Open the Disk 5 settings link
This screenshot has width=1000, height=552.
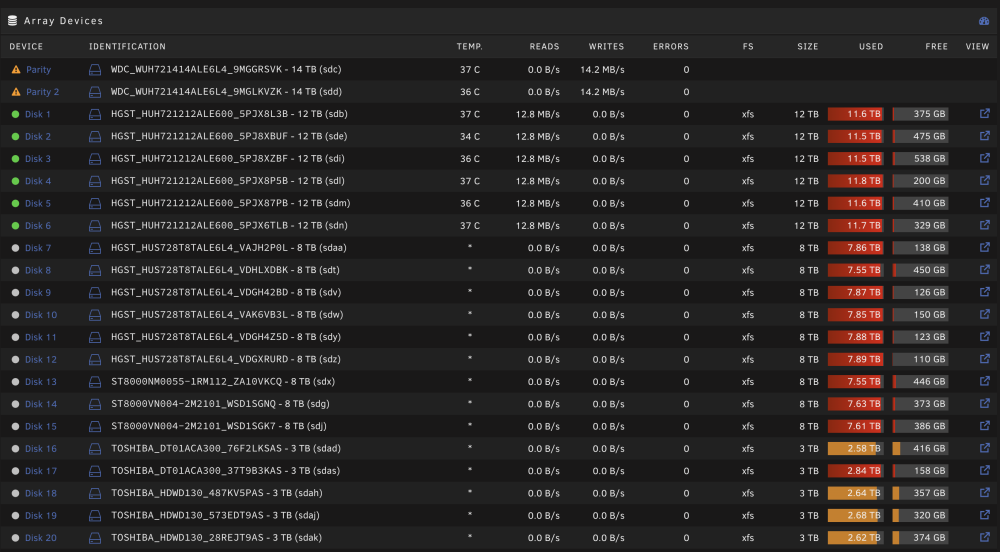click(x=38, y=203)
